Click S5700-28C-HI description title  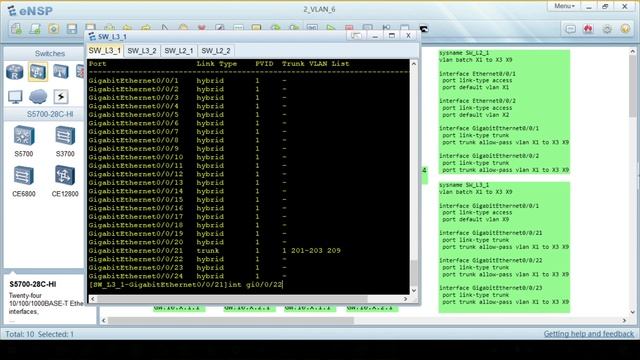point(33,284)
